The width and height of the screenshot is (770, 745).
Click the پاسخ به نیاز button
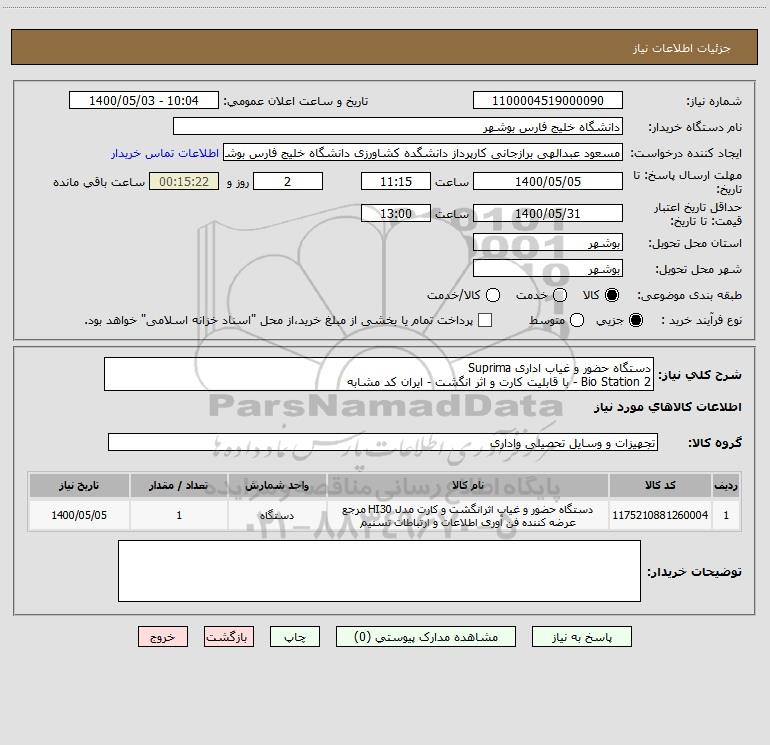coord(581,637)
